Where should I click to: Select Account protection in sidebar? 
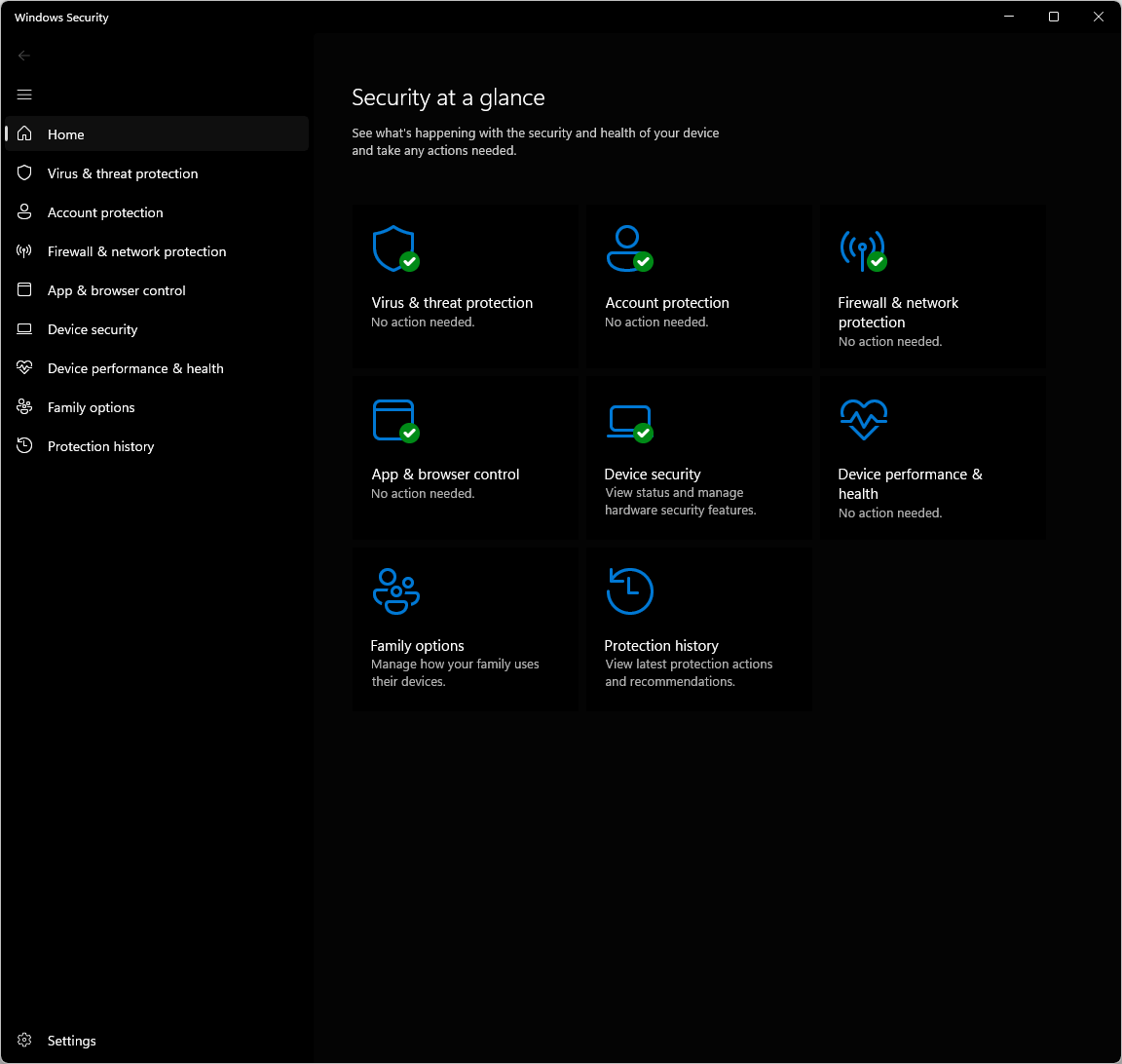[105, 212]
